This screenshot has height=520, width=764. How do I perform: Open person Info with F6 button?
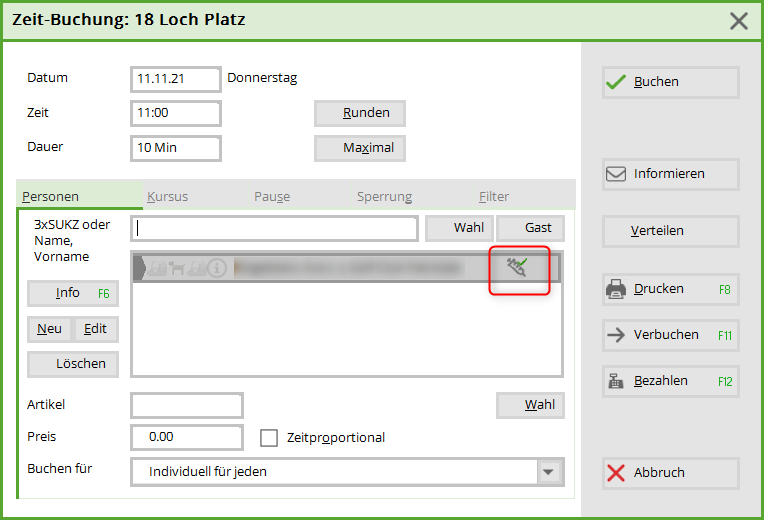tap(73, 293)
